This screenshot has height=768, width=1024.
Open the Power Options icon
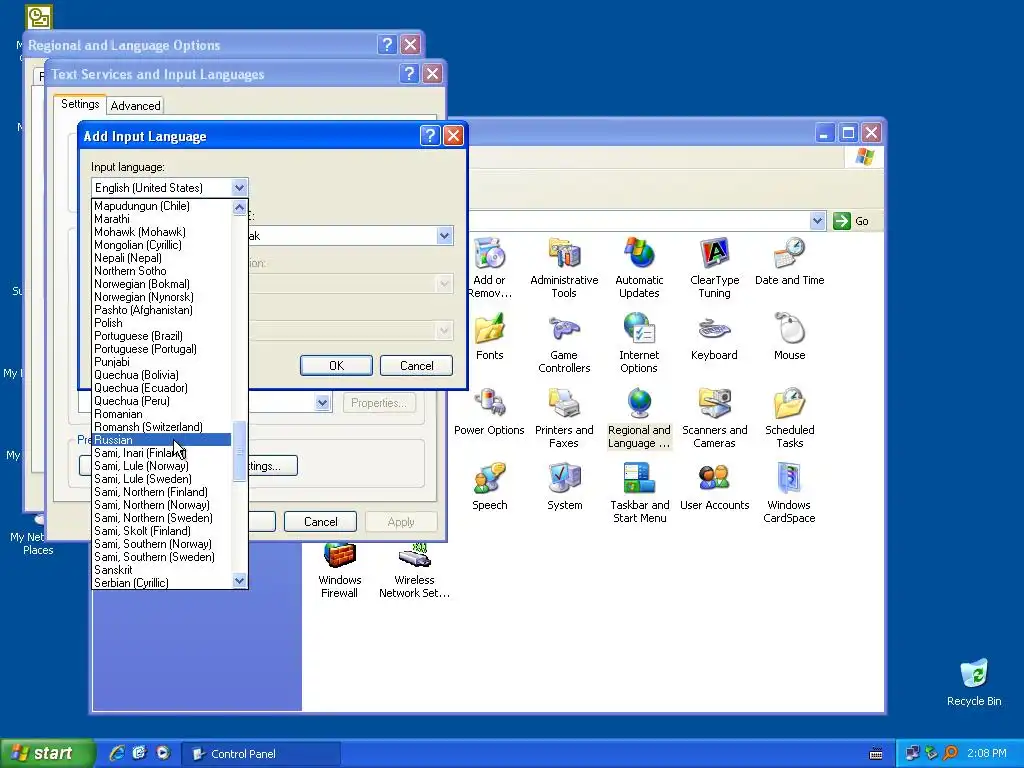pyautogui.click(x=490, y=404)
